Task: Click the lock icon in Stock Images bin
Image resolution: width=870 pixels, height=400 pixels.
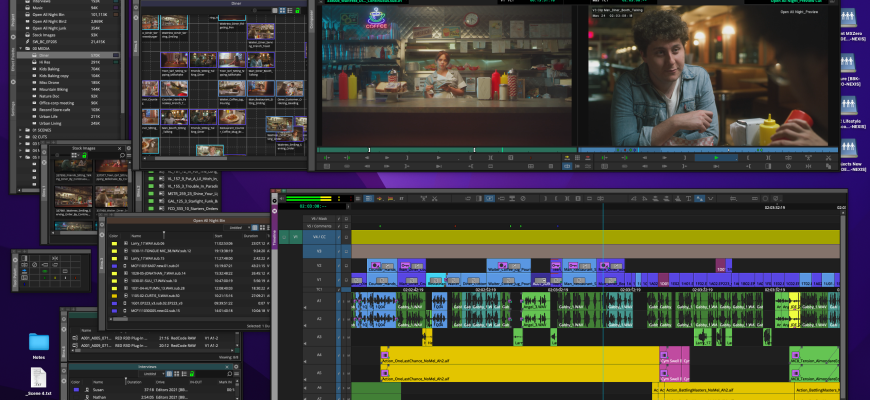Action: pos(84,155)
